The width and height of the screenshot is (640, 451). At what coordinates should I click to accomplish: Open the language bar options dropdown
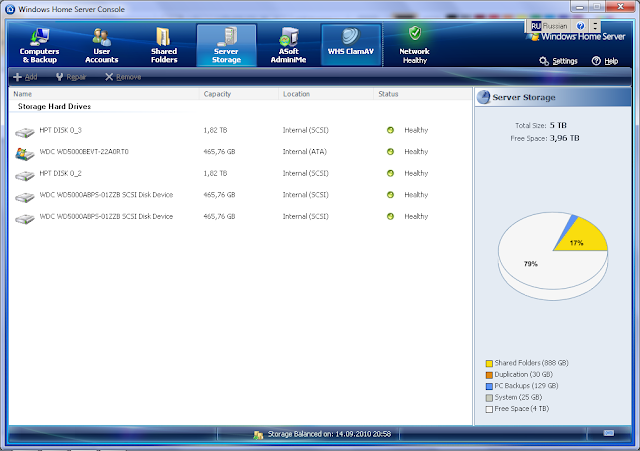pos(595,26)
